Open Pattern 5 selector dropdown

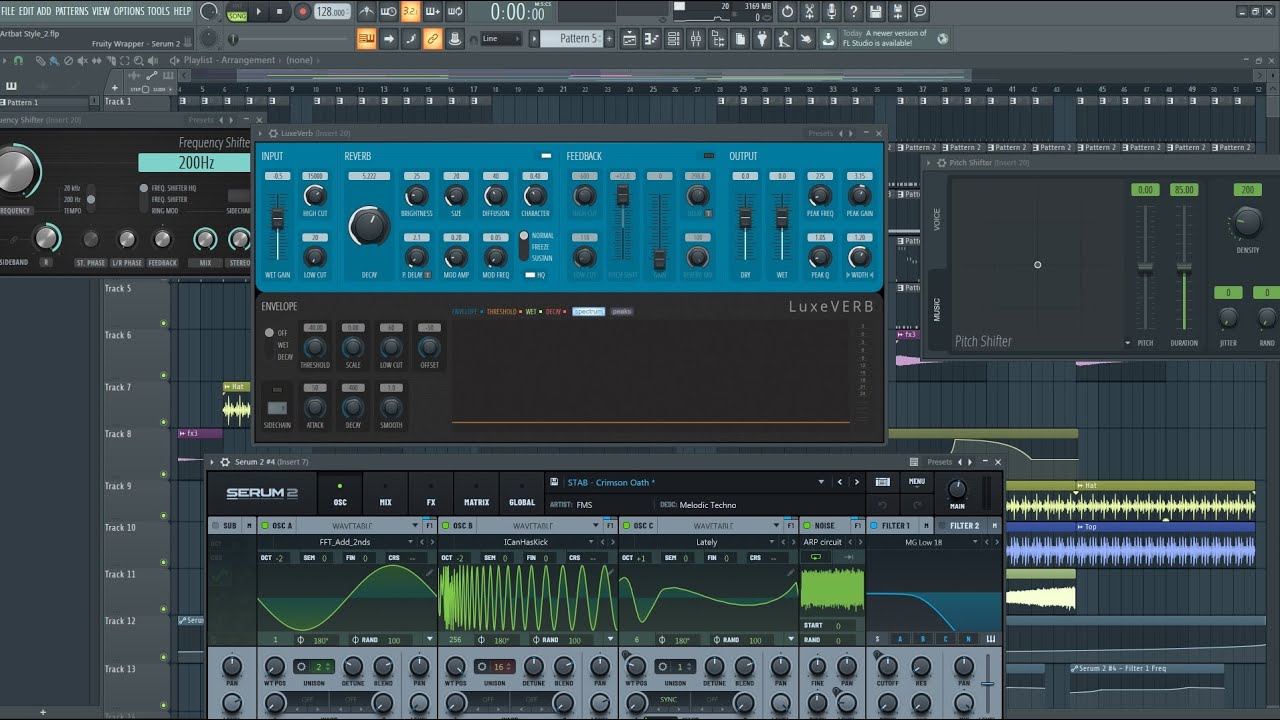[x=570, y=39]
